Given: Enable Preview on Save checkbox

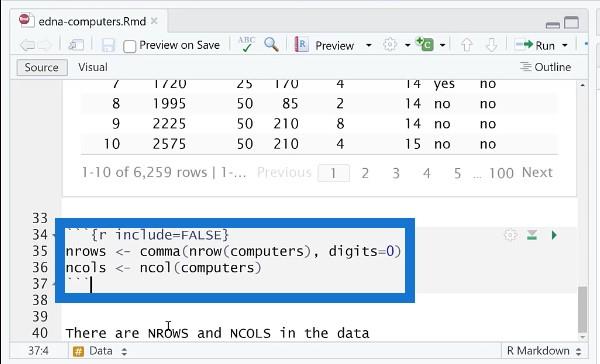Looking at the screenshot, I should click(x=129, y=46).
